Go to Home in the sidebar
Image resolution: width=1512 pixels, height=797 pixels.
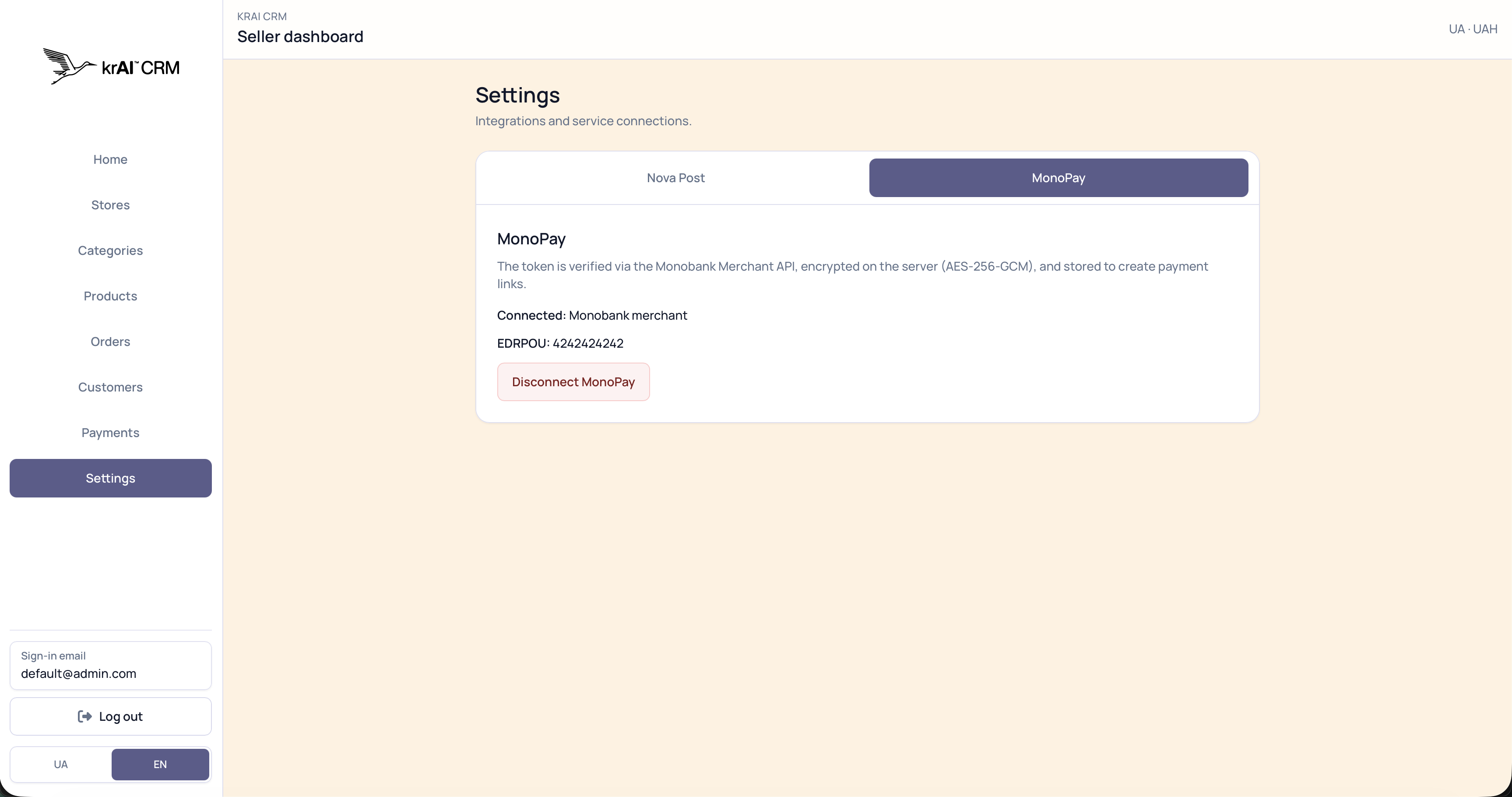pos(110,160)
